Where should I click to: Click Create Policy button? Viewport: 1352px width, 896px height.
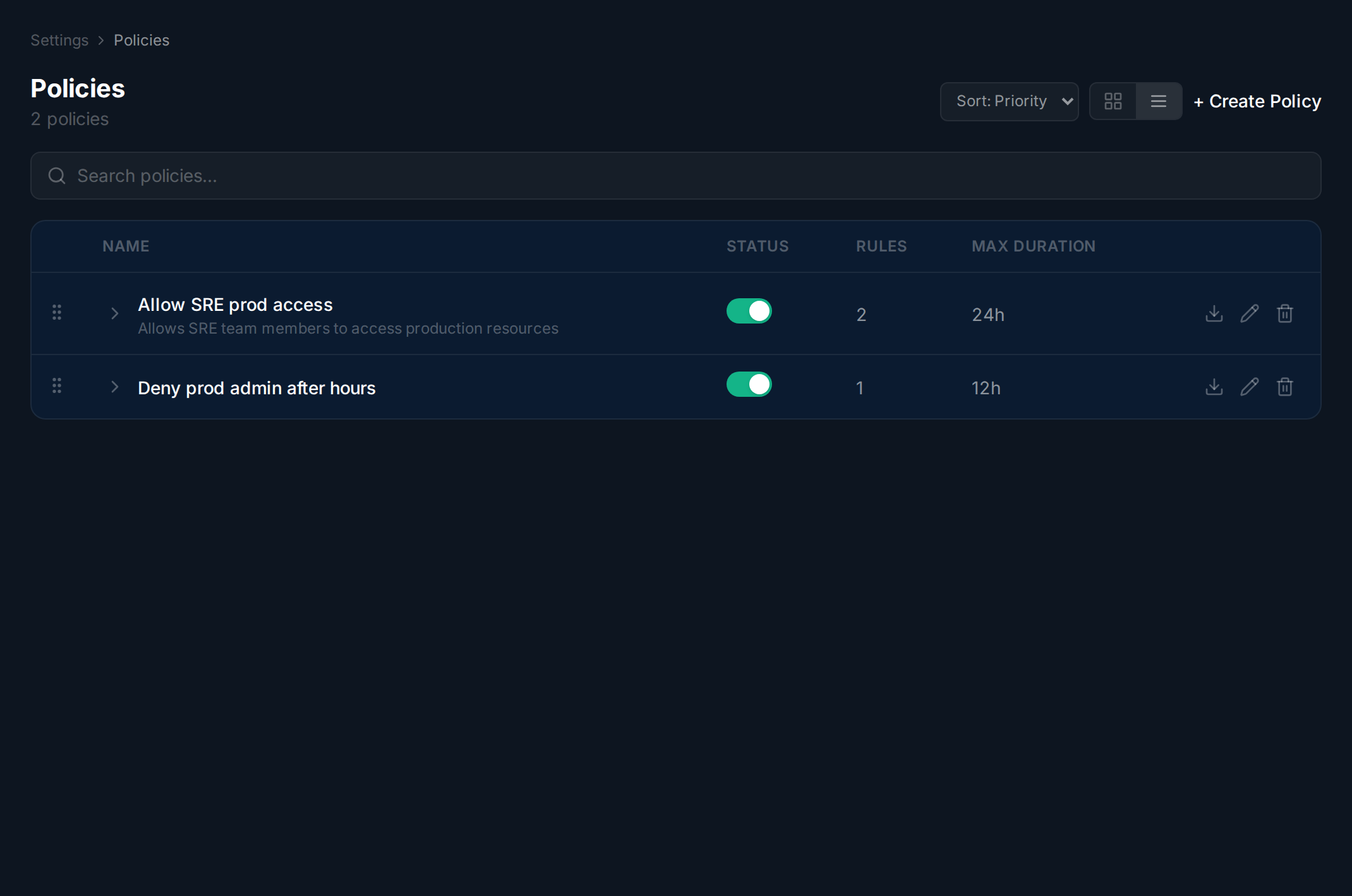click(1257, 101)
